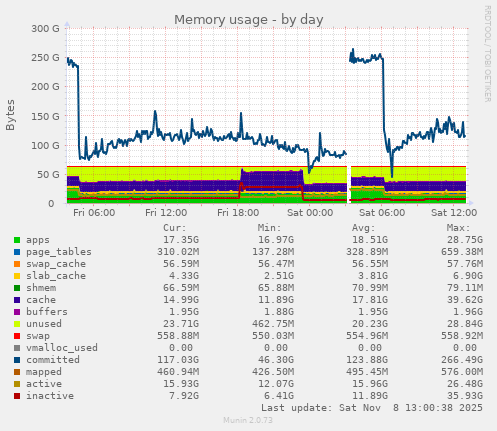Viewport: 497px width, 431px height.
Task: Click the indigo cache legend swatch
Action: tap(17, 300)
